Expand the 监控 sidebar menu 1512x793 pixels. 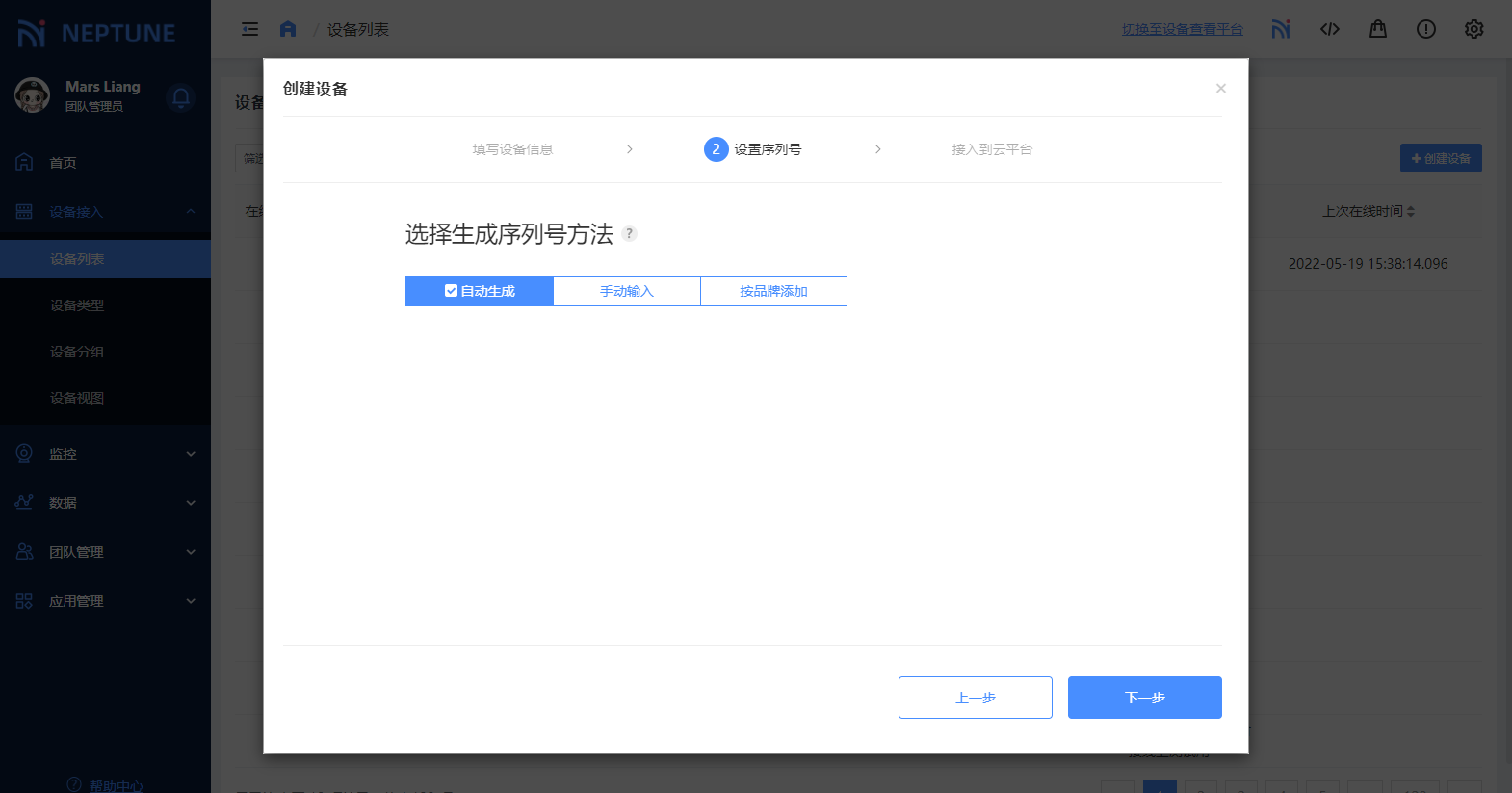(x=105, y=454)
